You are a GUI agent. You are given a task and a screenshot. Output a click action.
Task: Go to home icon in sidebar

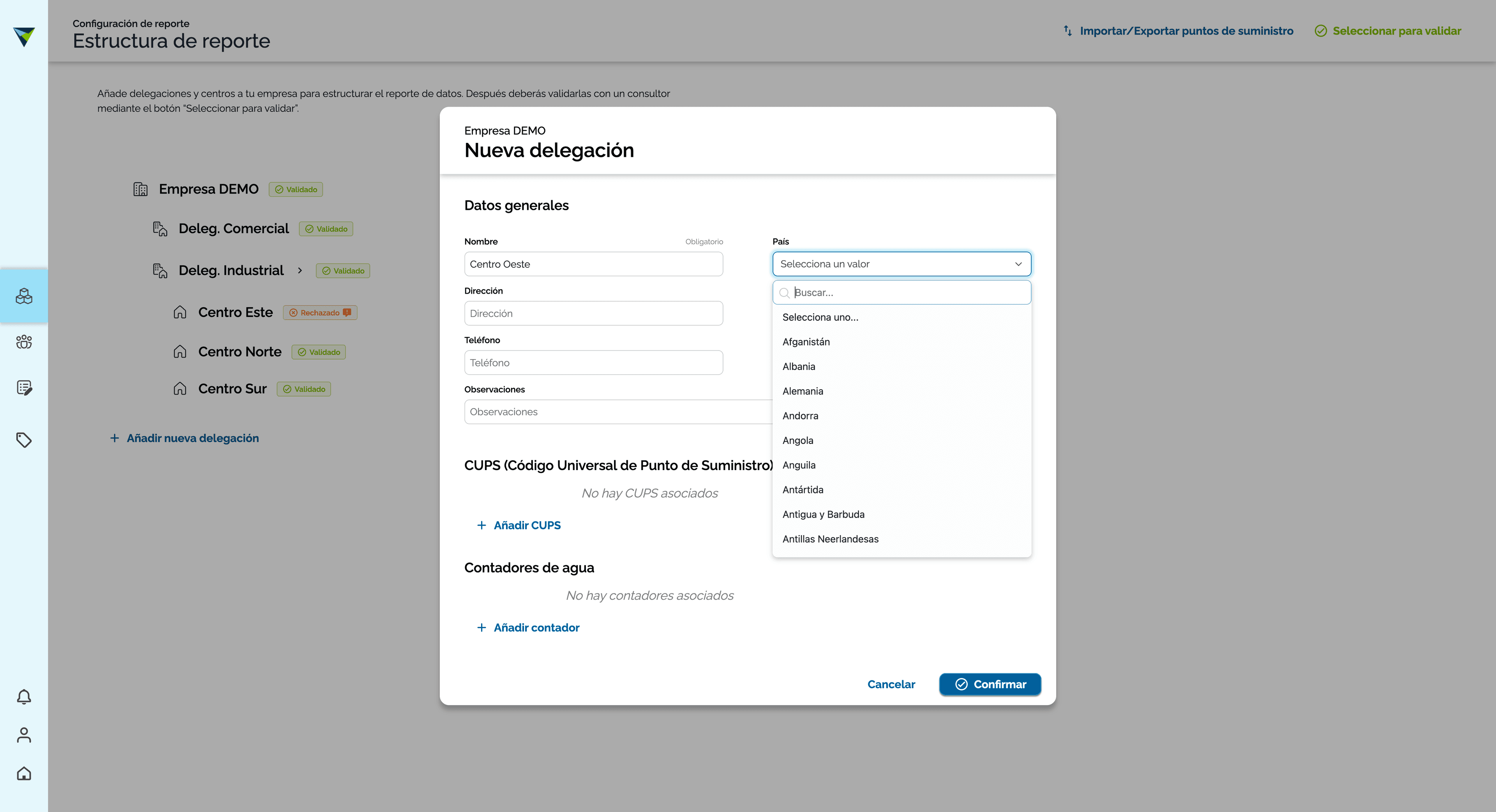pos(24,773)
